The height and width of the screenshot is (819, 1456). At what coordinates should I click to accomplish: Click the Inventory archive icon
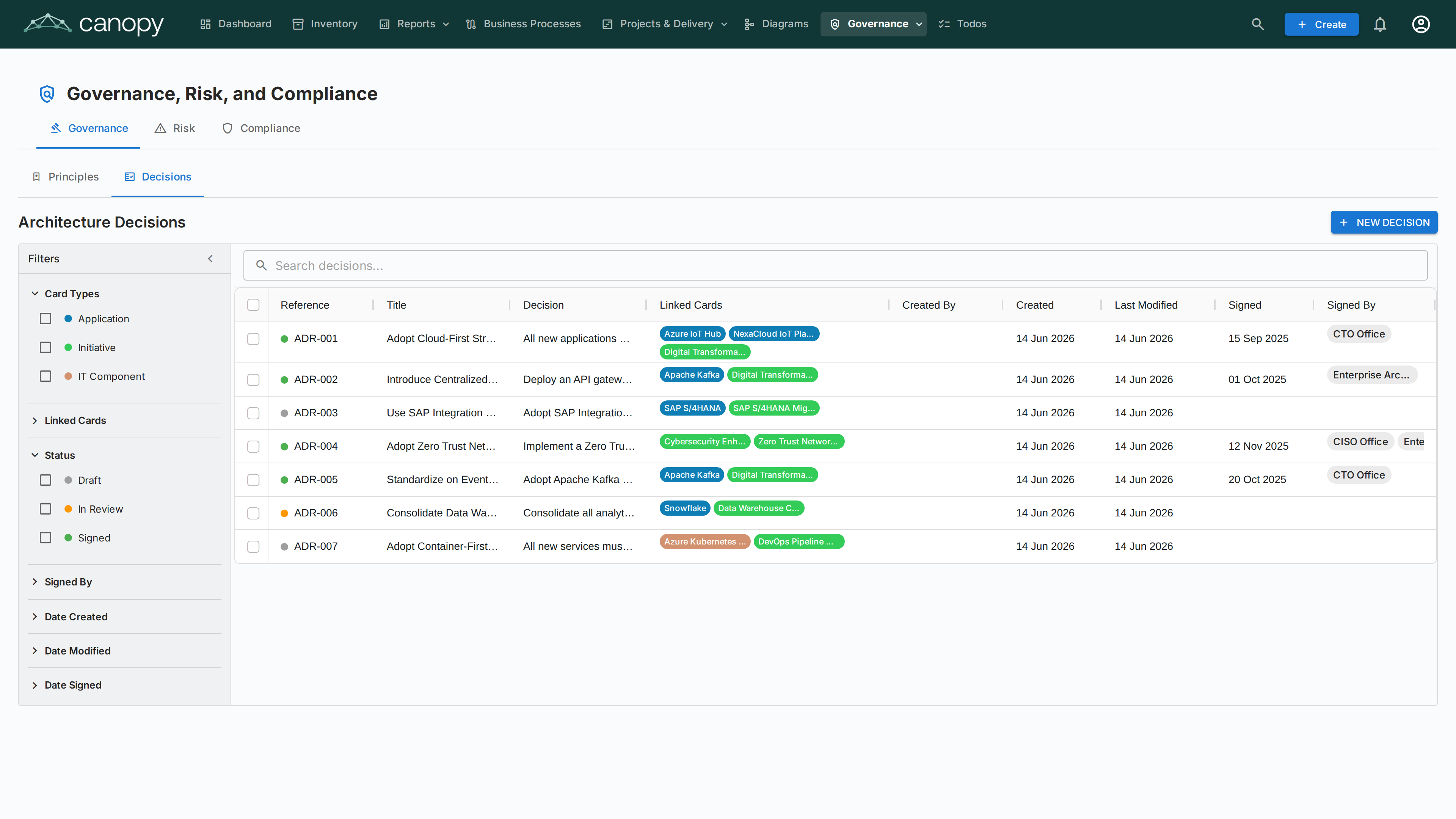pos(298,24)
